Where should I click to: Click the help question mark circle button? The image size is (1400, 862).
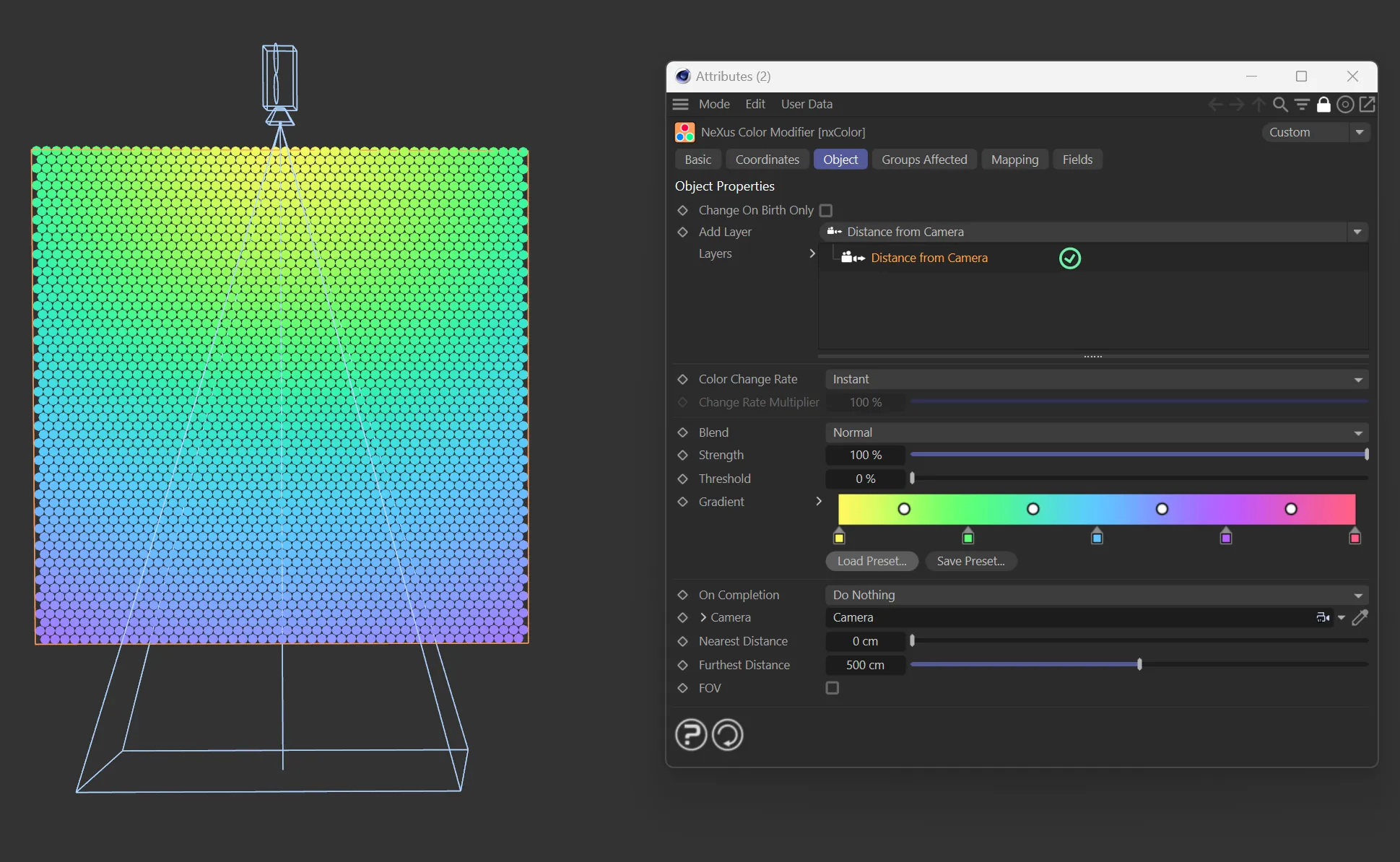(x=691, y=735)
